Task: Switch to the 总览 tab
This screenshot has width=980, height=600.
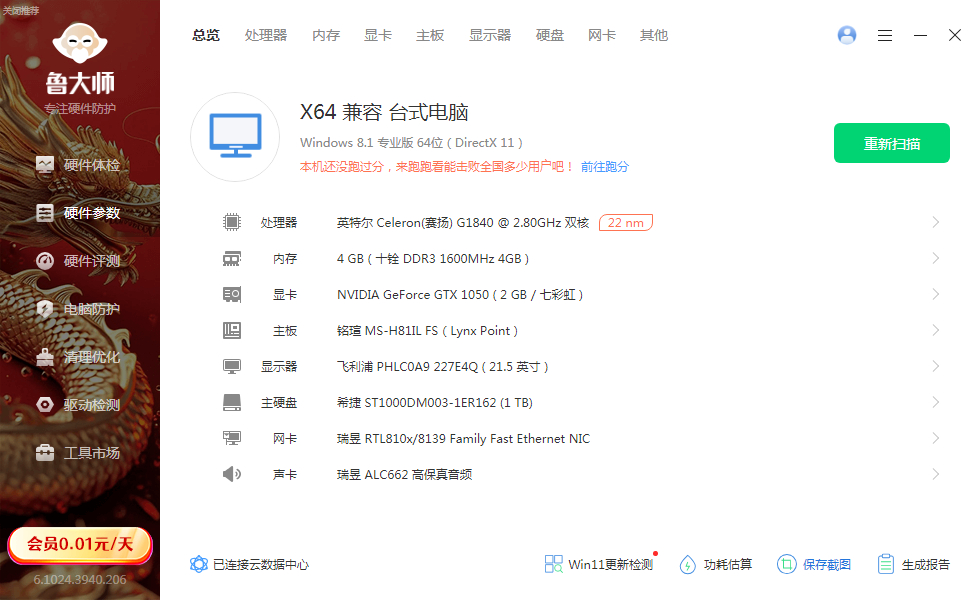Action: (206, 36)
